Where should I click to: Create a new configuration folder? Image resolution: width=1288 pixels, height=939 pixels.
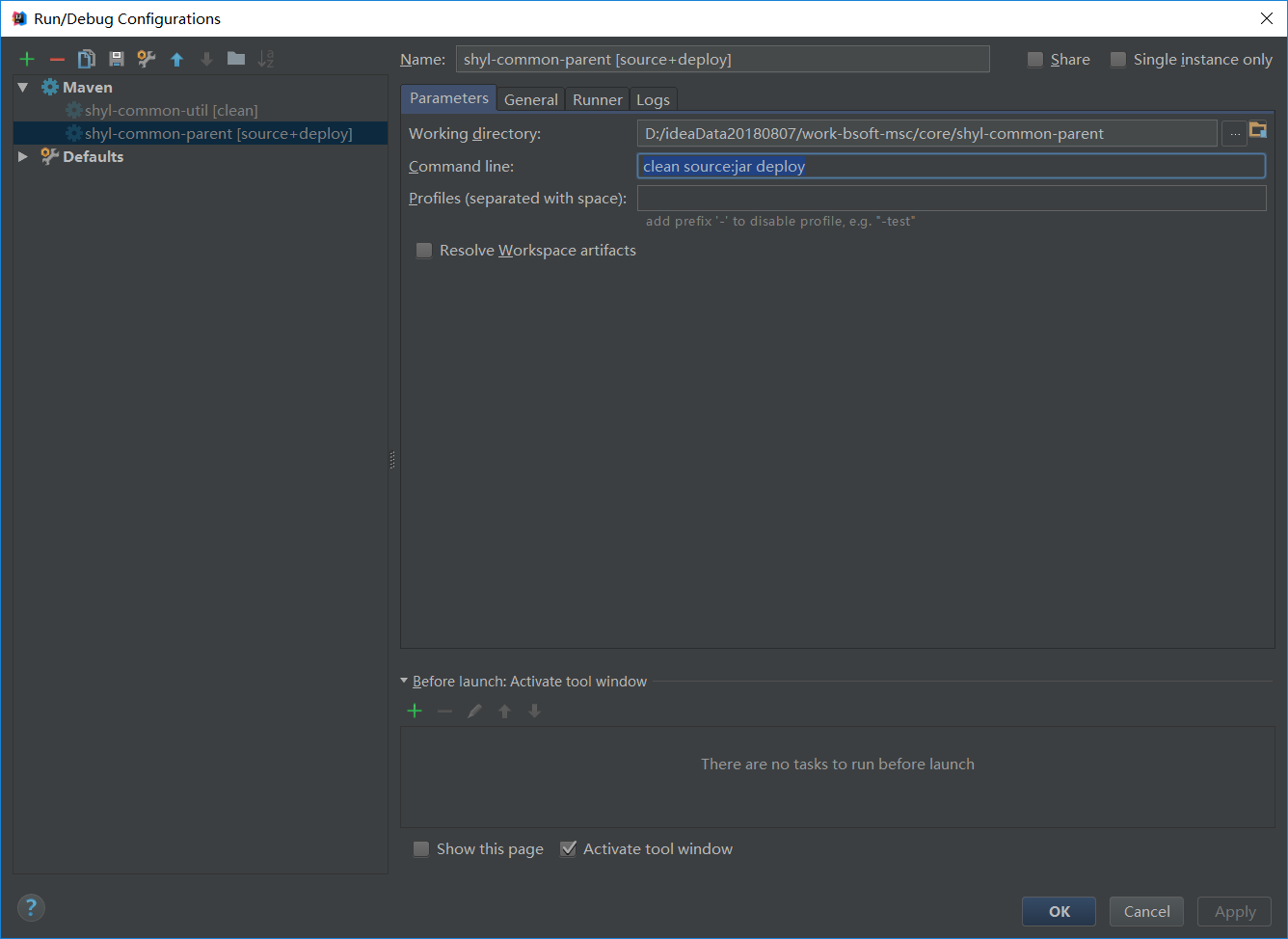point(236,58)
